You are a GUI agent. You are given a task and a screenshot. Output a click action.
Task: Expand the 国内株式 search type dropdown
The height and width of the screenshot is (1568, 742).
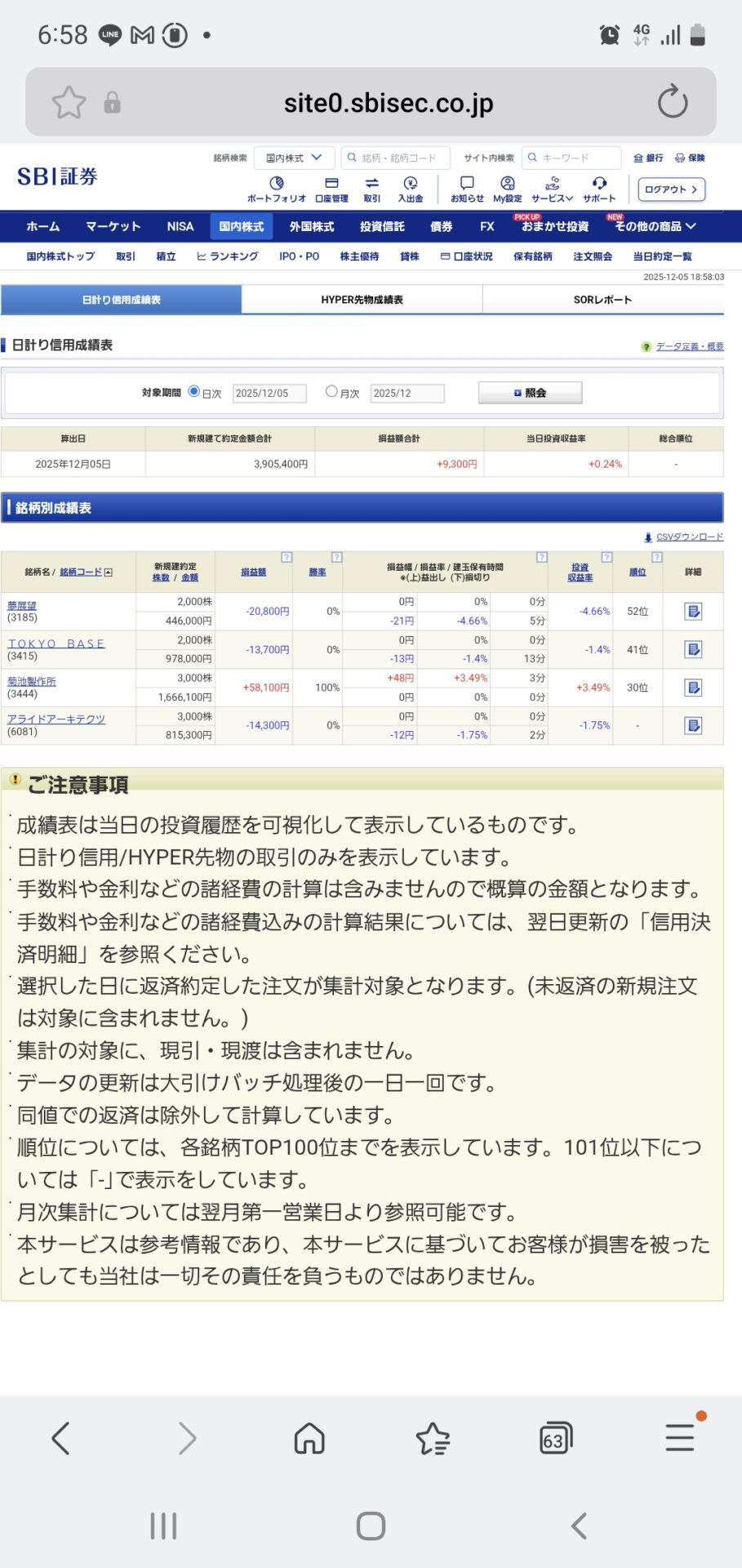(x=294, y=158)
